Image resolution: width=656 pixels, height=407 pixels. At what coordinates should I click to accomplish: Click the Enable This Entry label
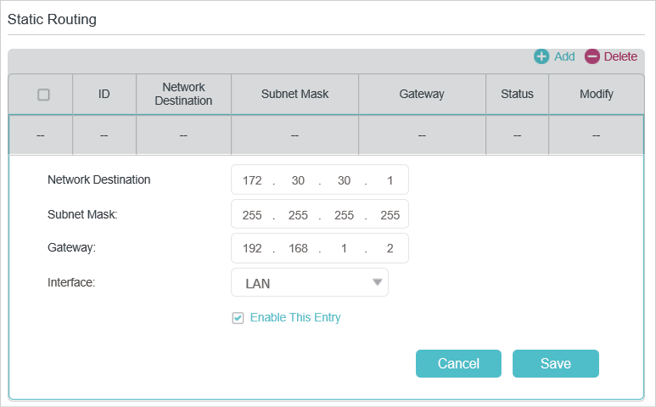point(295,317)
